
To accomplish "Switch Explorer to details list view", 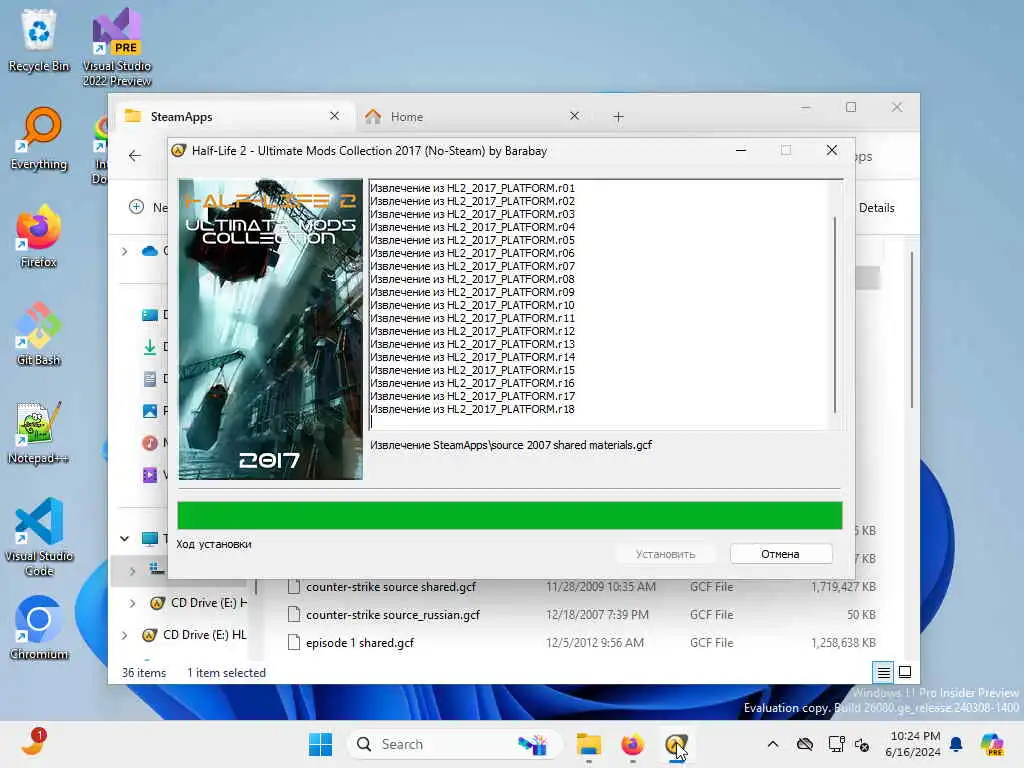I will [883, 672].
